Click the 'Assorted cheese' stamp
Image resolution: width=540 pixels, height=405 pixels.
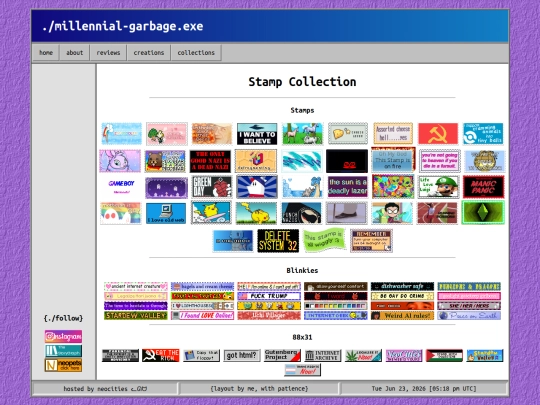393,134
